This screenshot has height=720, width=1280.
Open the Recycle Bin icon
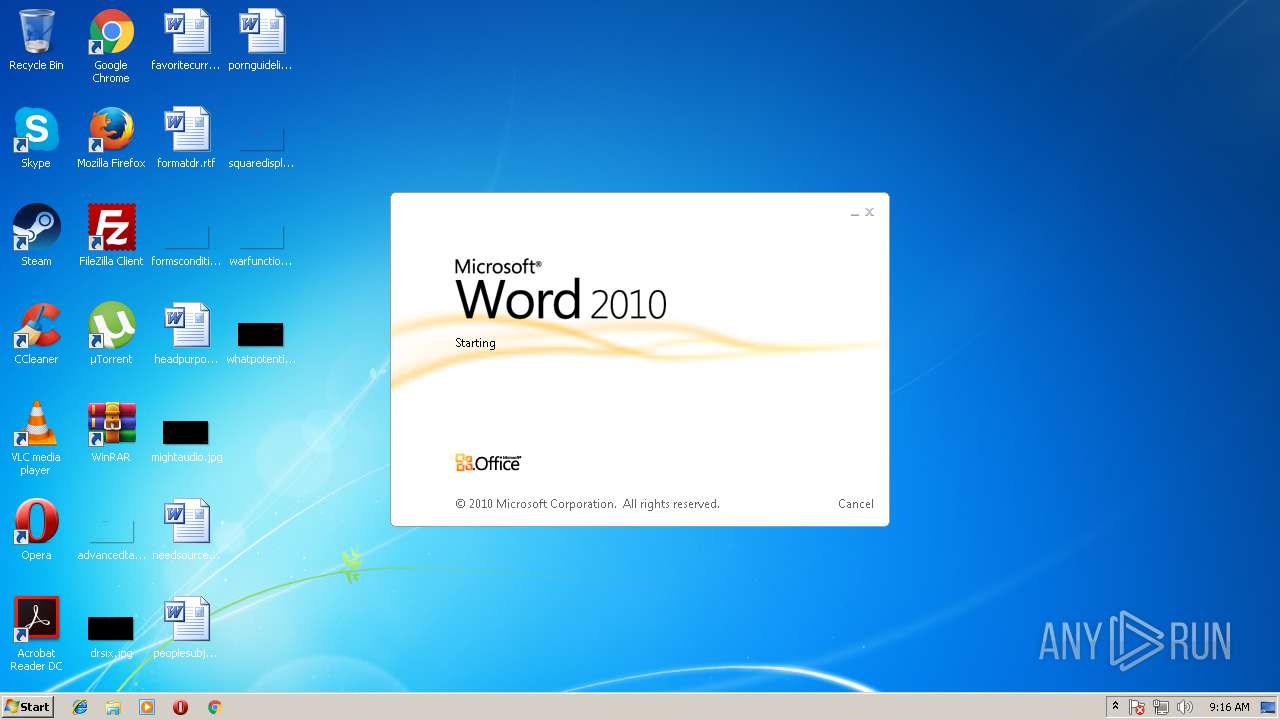pyautogui.click(x=36, y=41)
